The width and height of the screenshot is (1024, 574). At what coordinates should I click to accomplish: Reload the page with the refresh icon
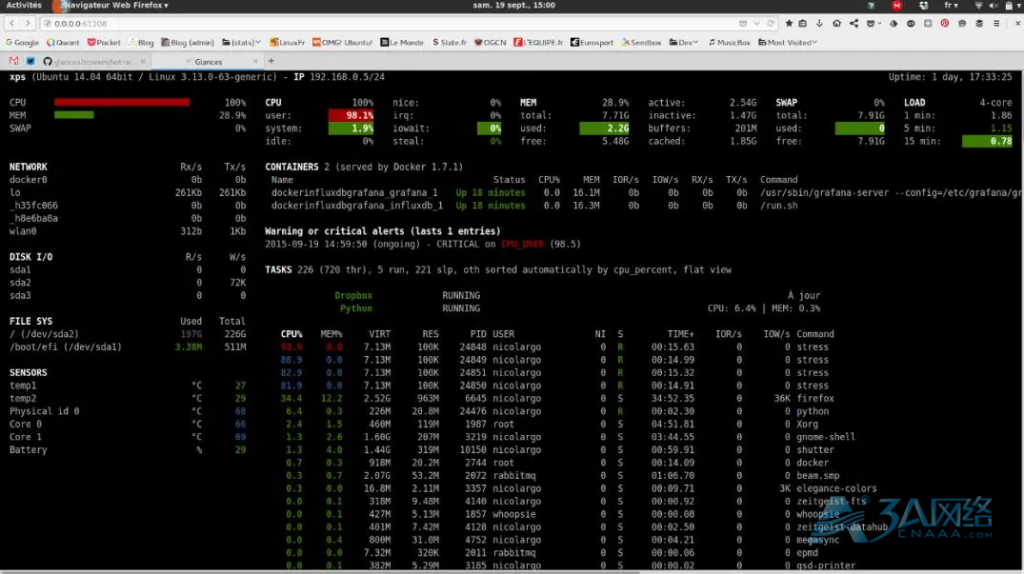pyautogui.click(x=771, y=24)
